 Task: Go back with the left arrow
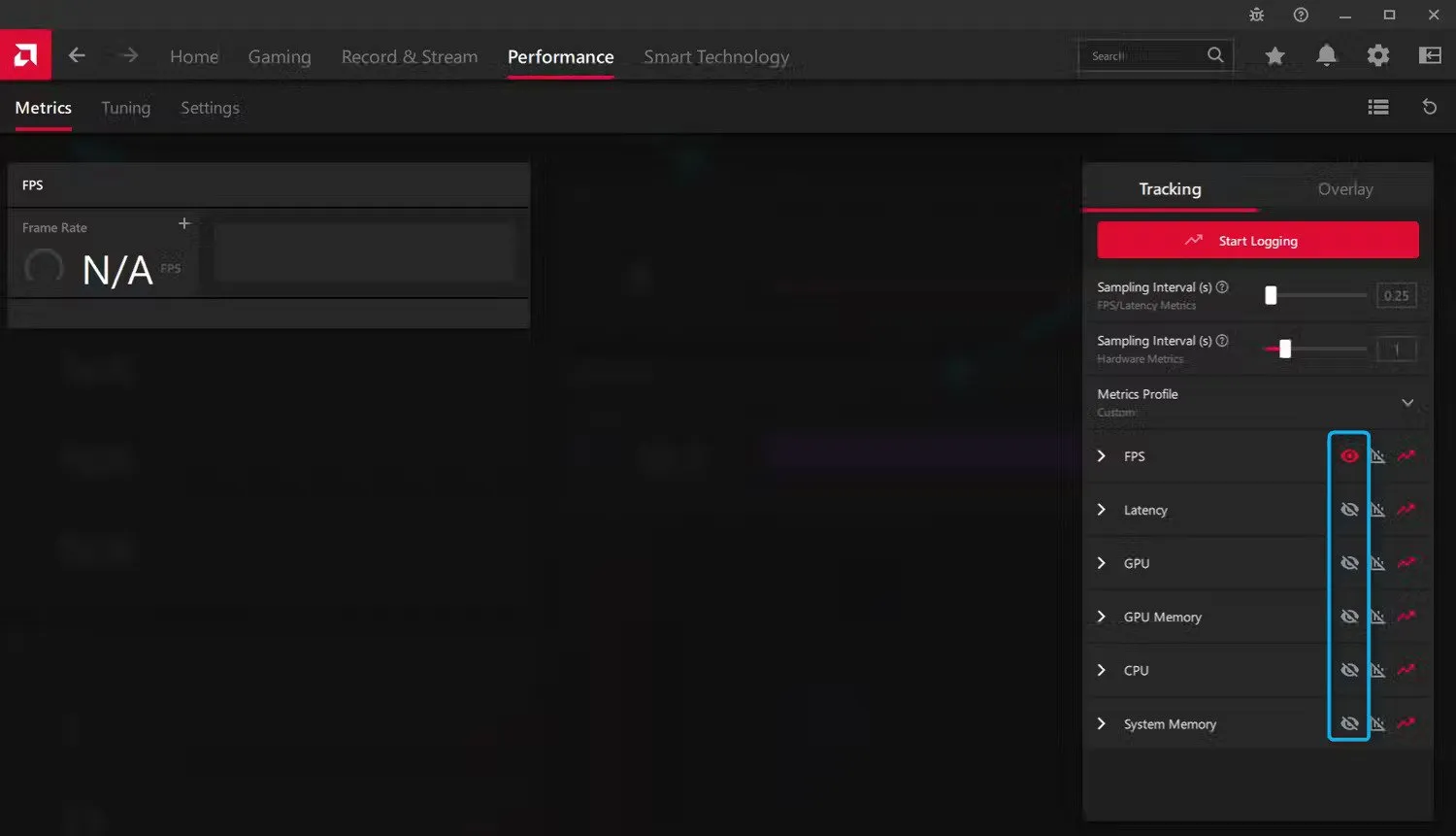(x=77, y=56)
